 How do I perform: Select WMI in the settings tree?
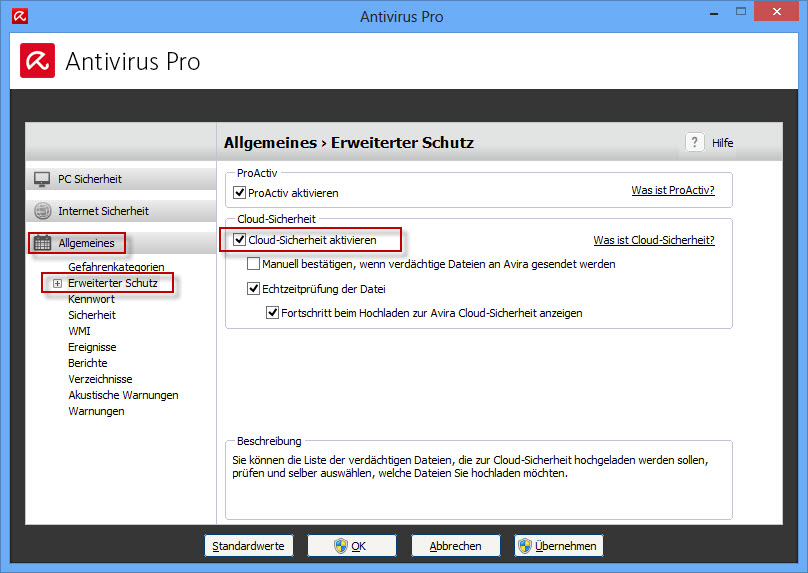point(79,331)
